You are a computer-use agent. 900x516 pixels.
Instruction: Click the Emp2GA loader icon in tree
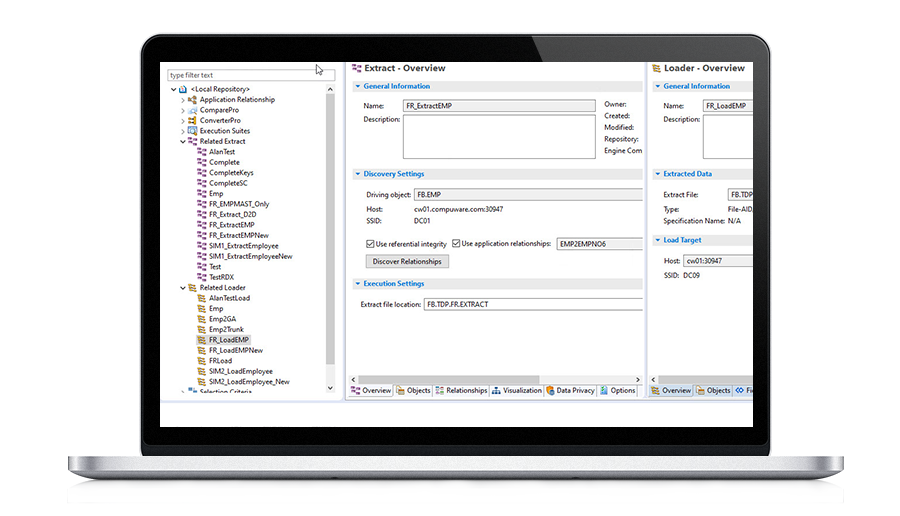coord(202,319)
